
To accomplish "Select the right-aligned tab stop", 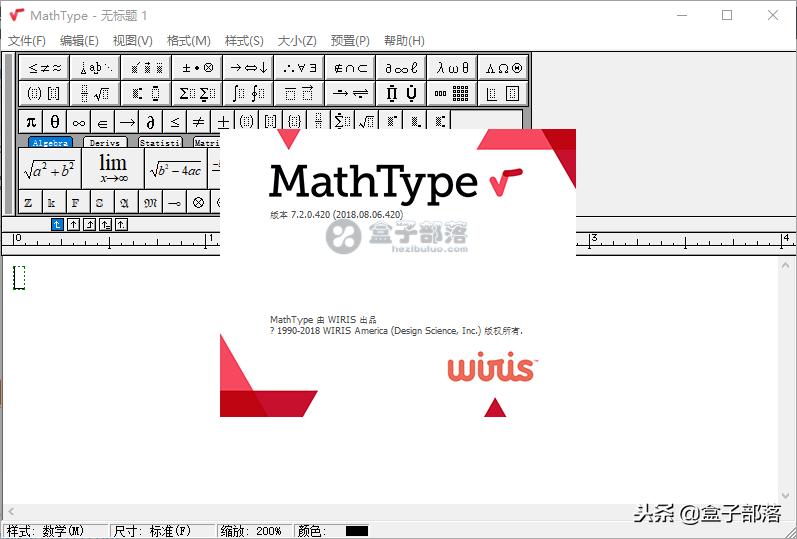I will [89, 224].
